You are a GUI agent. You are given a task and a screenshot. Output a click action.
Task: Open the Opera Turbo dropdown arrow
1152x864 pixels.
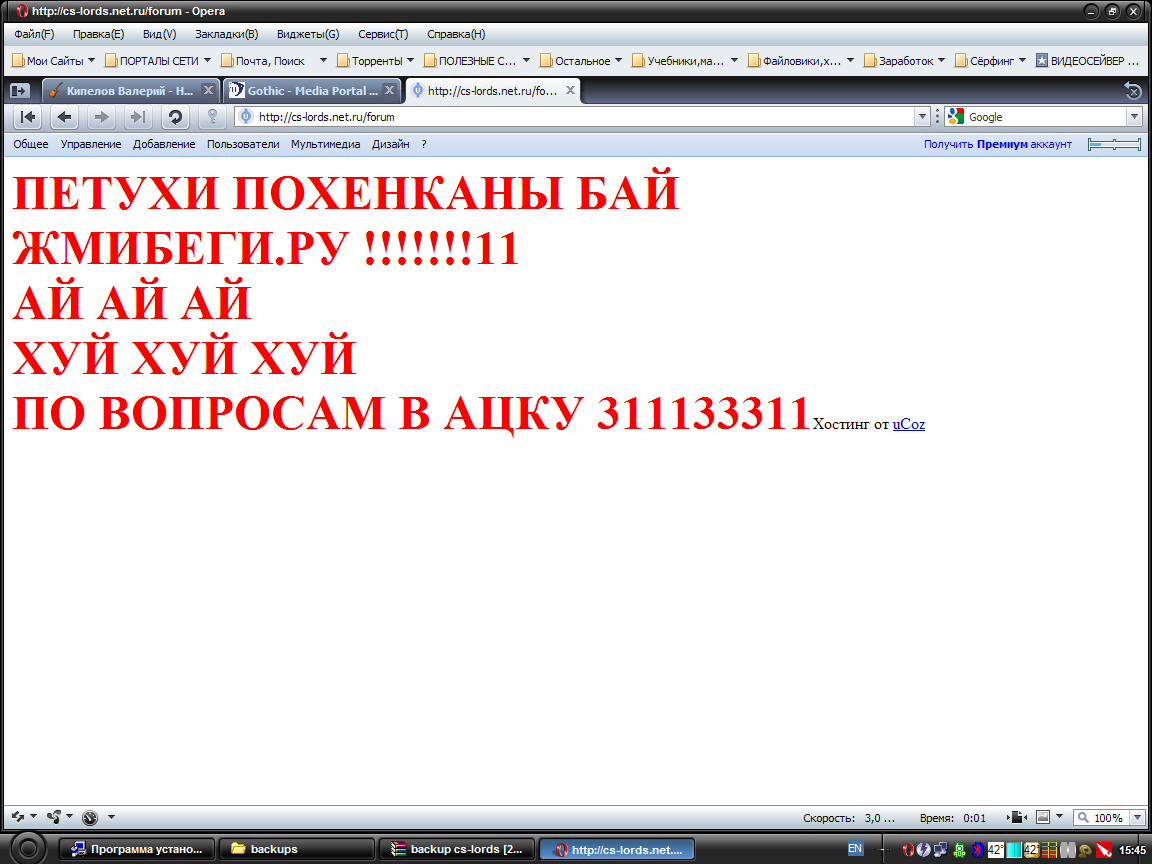click(x=111, y=817)
